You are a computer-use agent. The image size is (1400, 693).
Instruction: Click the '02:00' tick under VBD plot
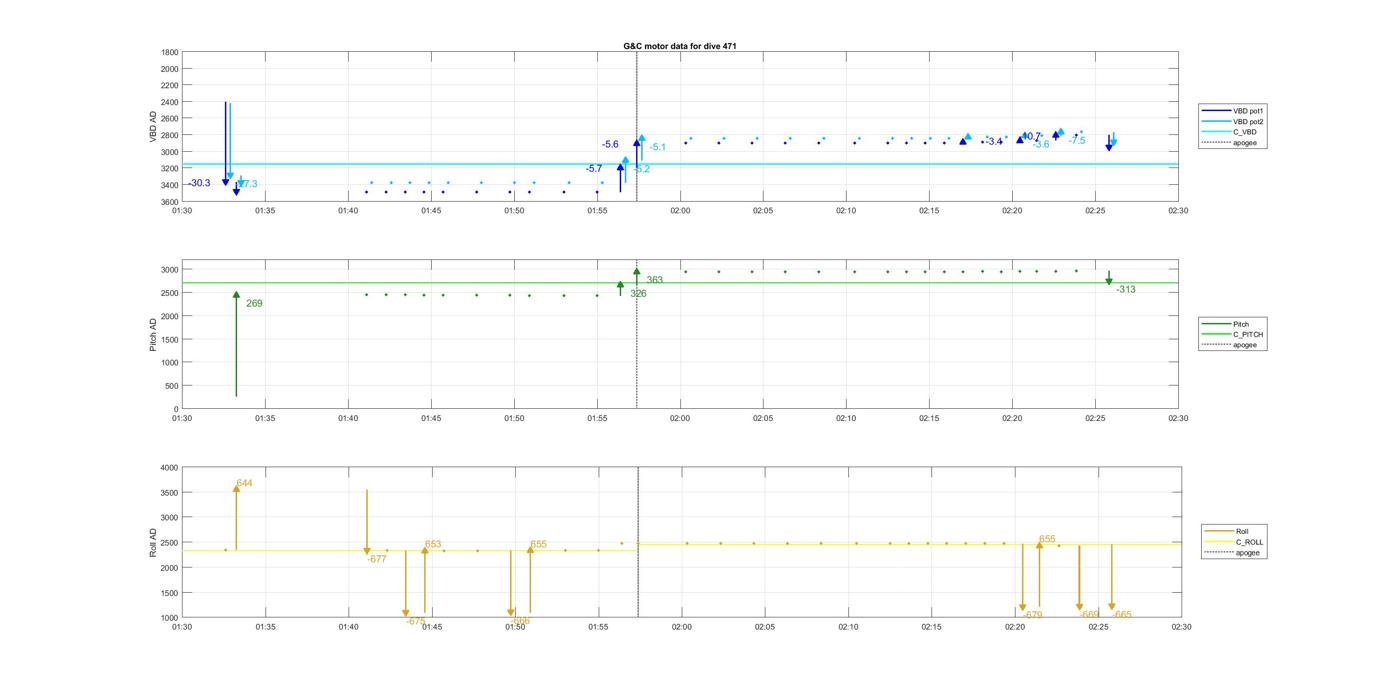point(680,211)
